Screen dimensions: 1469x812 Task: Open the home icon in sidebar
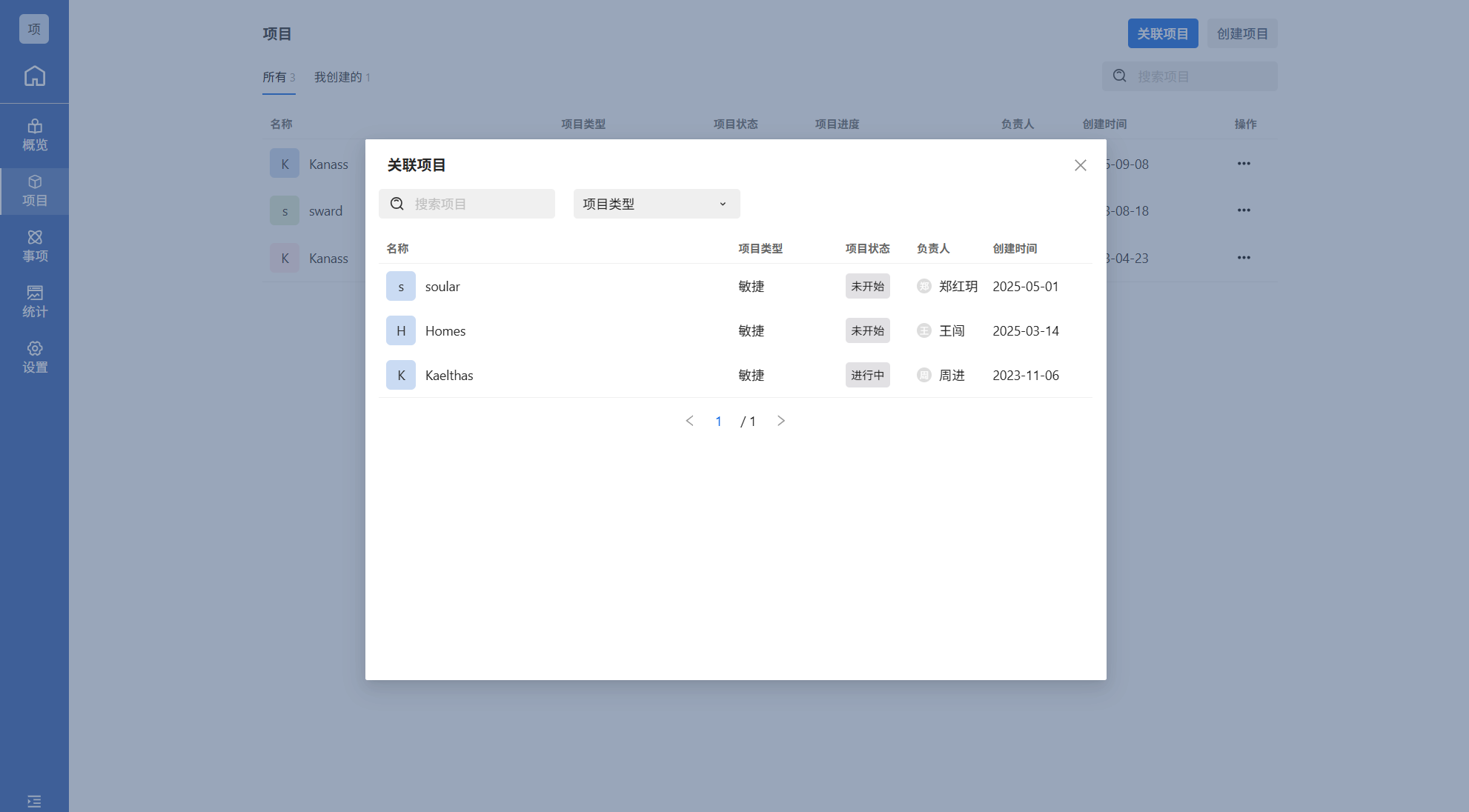point(34,76)
